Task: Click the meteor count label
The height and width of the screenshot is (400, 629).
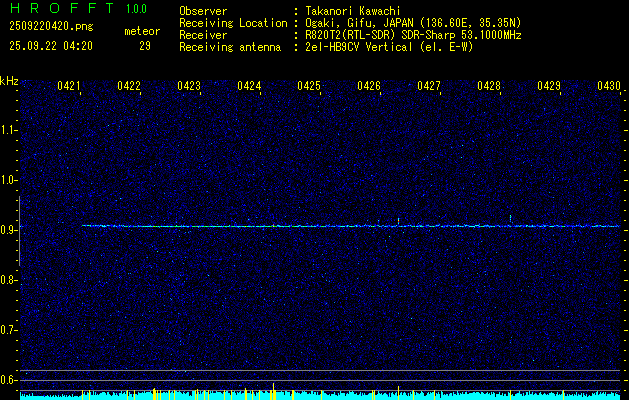Action: (142, 31)
